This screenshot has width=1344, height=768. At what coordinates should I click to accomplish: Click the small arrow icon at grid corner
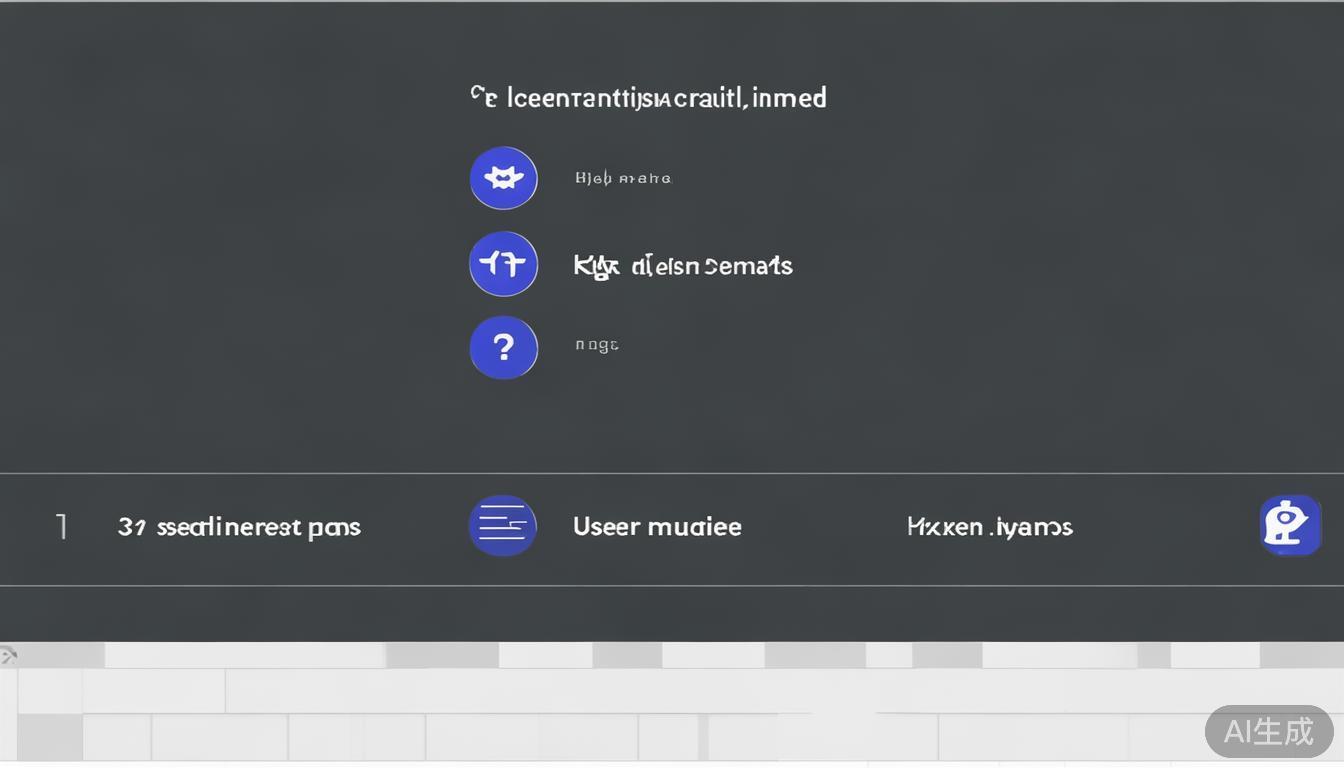(9, 656)
